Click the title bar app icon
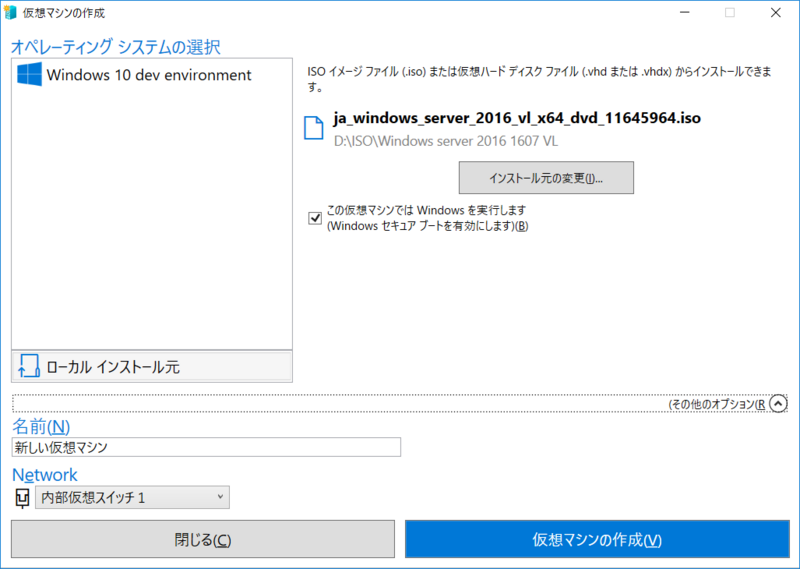This screenshot has width=800, height=569. [x=10, y=13]
